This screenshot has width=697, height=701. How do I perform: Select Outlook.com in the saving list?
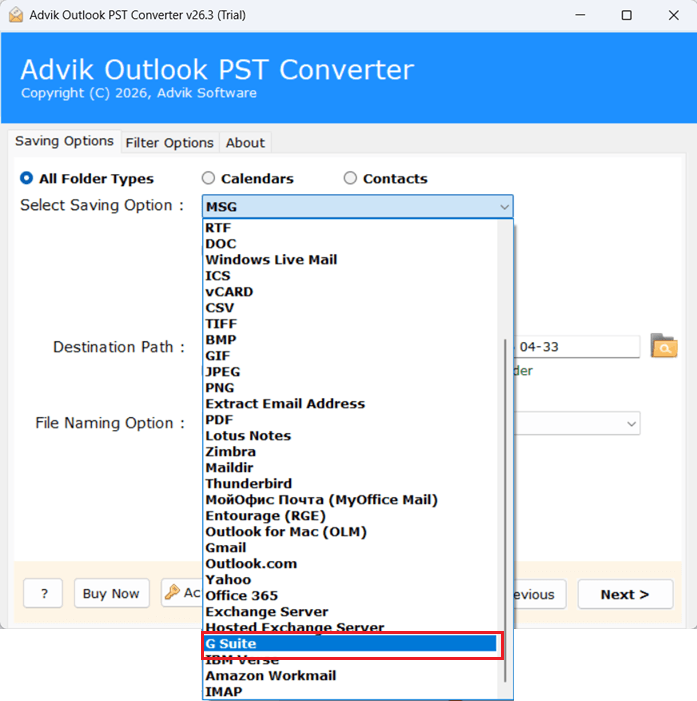[350, 564]
